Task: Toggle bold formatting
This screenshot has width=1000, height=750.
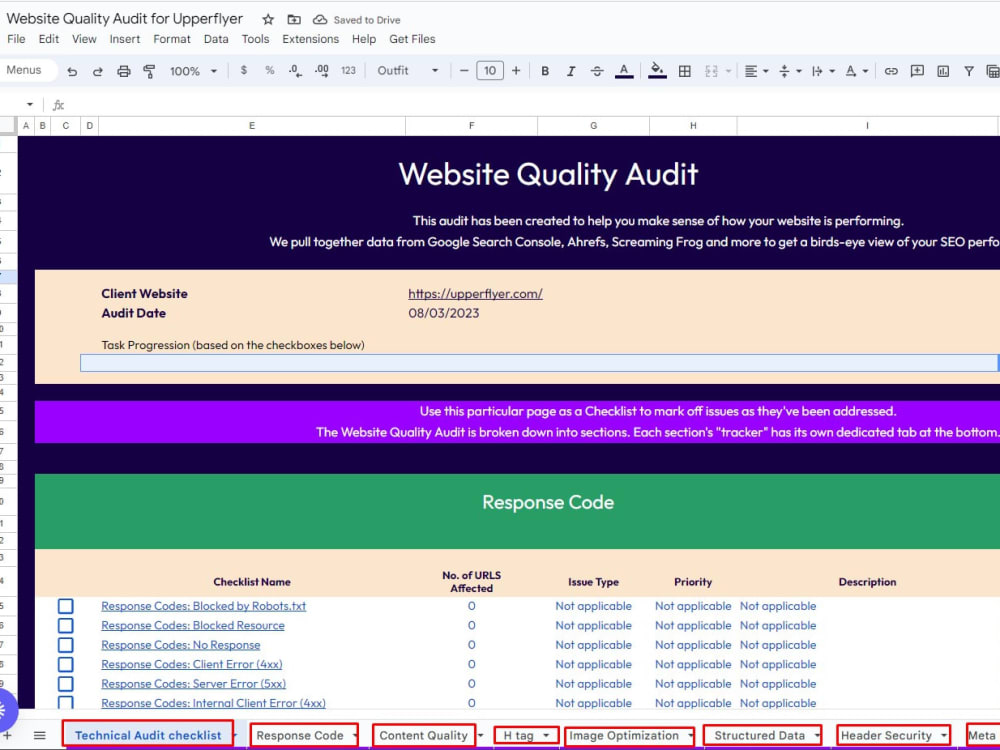Action: pos(545,71)
